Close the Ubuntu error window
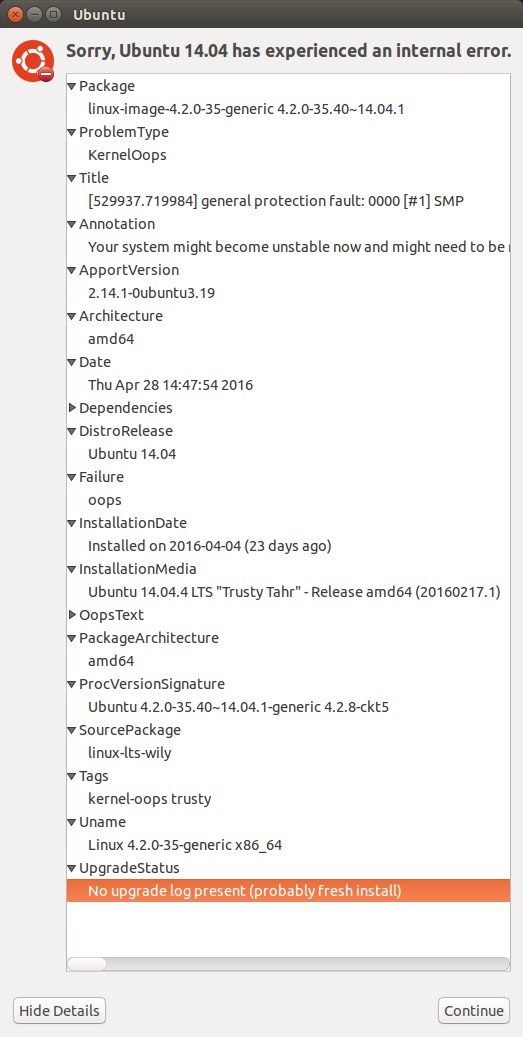The width and height of the screenshot is (523, 1037). coord(15,14)
